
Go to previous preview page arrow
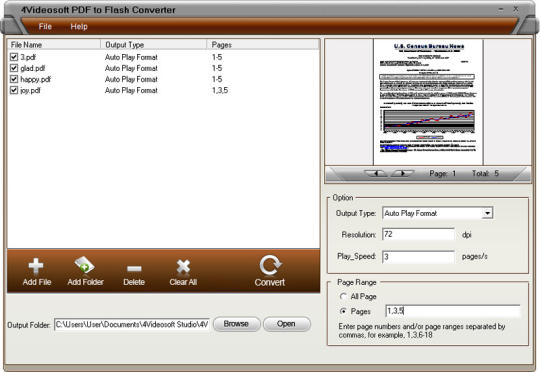(x=376, y=173)
